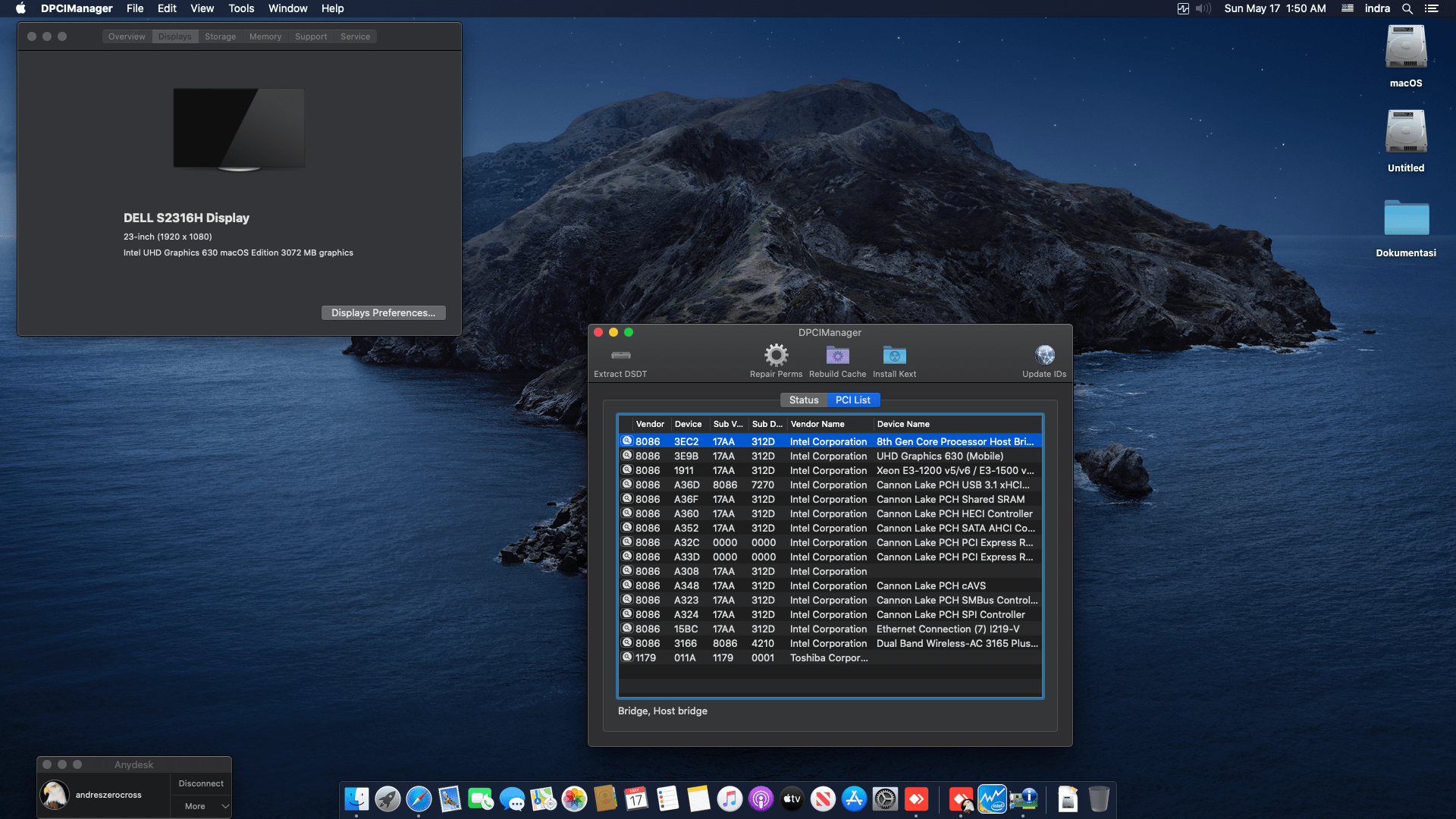This screenshot has width=1456, height=819.
Task: Click Disconnect in the Anydesk window
Action: point(201,783)
